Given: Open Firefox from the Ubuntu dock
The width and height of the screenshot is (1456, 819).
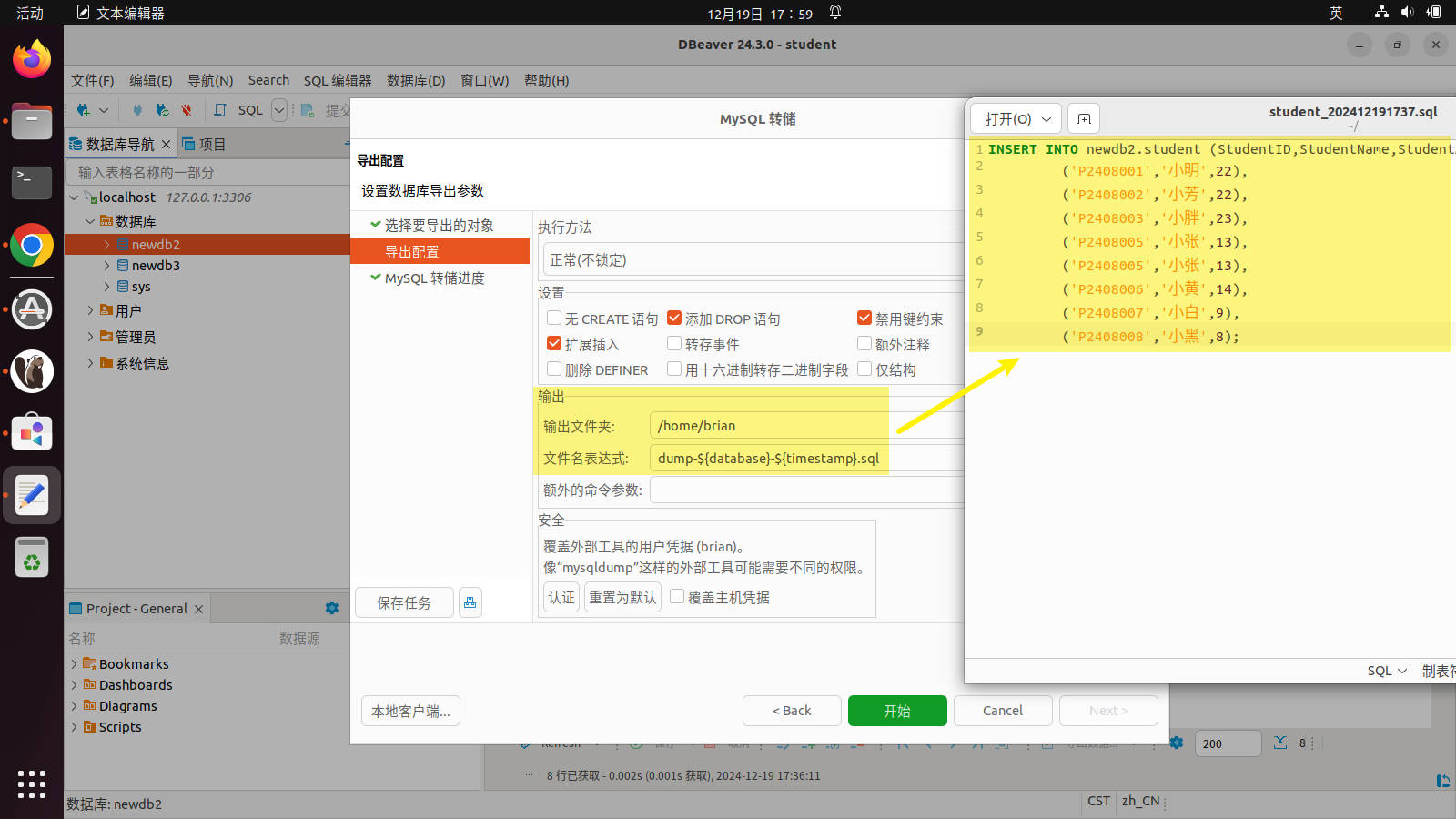Looking at the screenshot, I should [x=32, y=59].
